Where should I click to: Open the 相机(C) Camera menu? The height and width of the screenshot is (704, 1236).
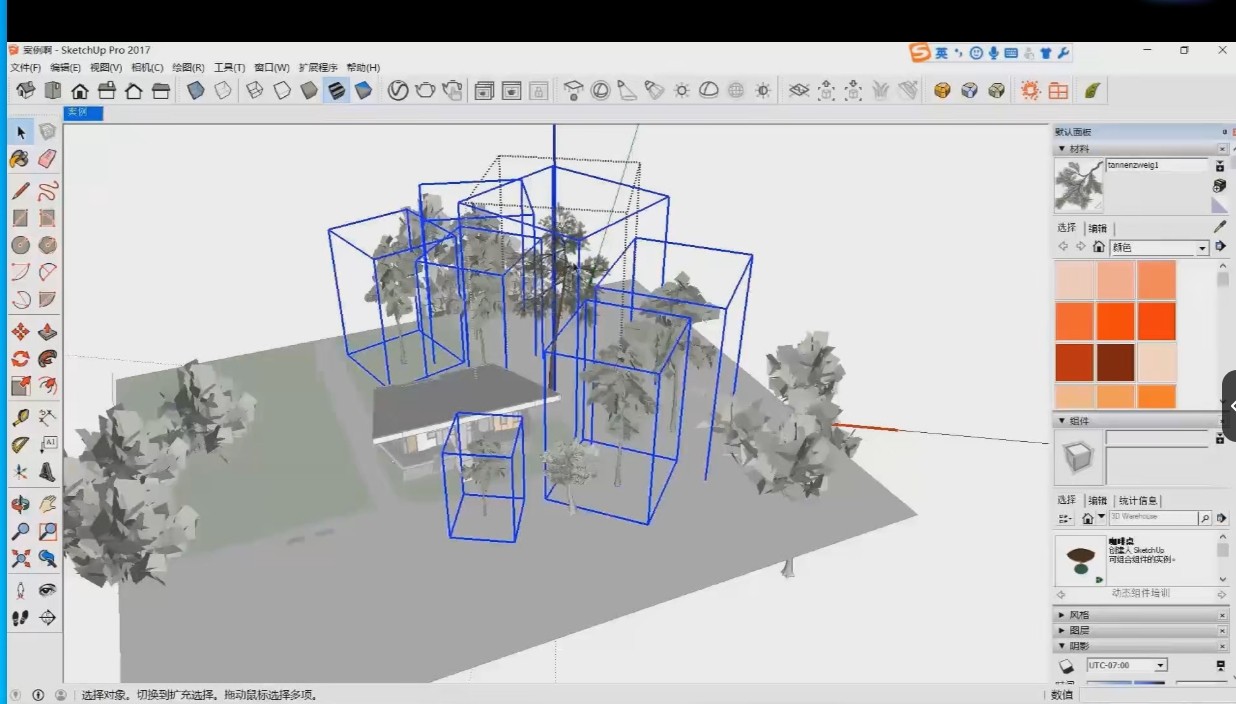coord(146,68)
